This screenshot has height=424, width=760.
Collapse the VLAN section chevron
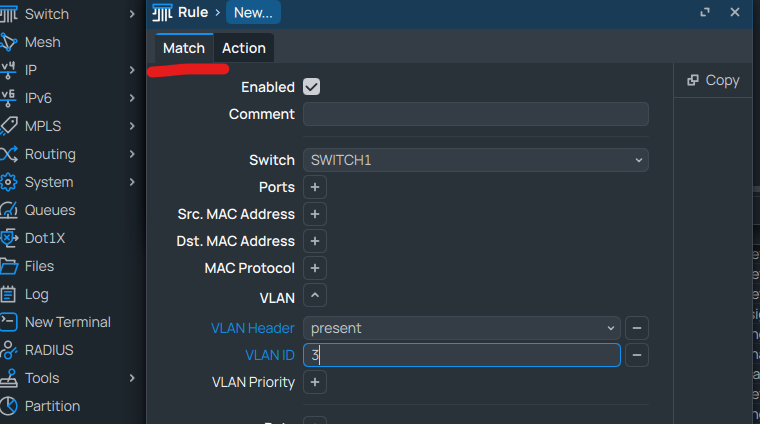pyautogui.click(x=314, y=297)
